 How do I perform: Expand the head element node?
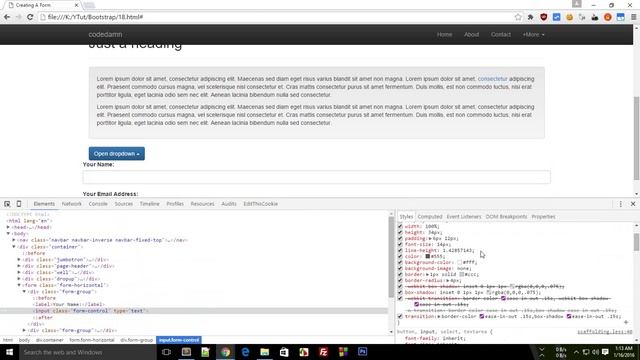point(8,227)
